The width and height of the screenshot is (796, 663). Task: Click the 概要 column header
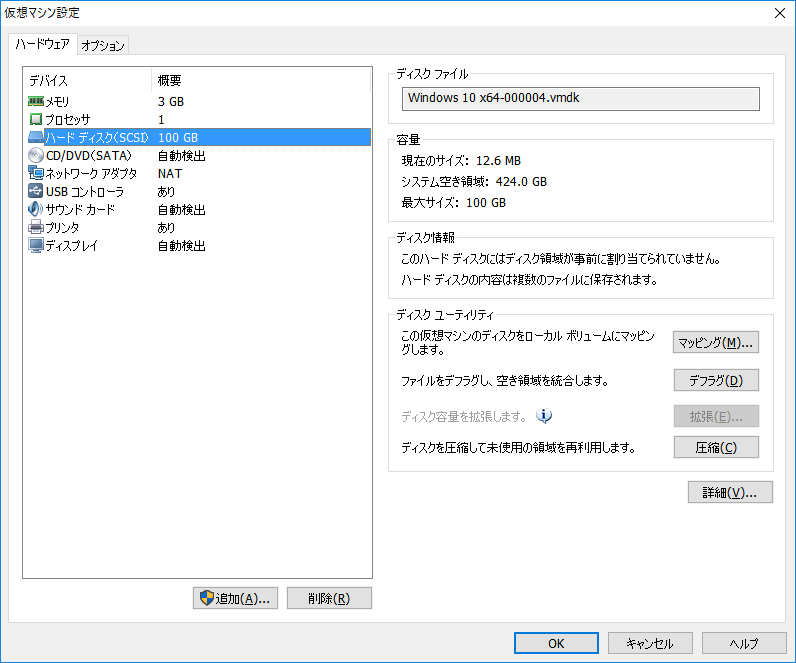261,80
